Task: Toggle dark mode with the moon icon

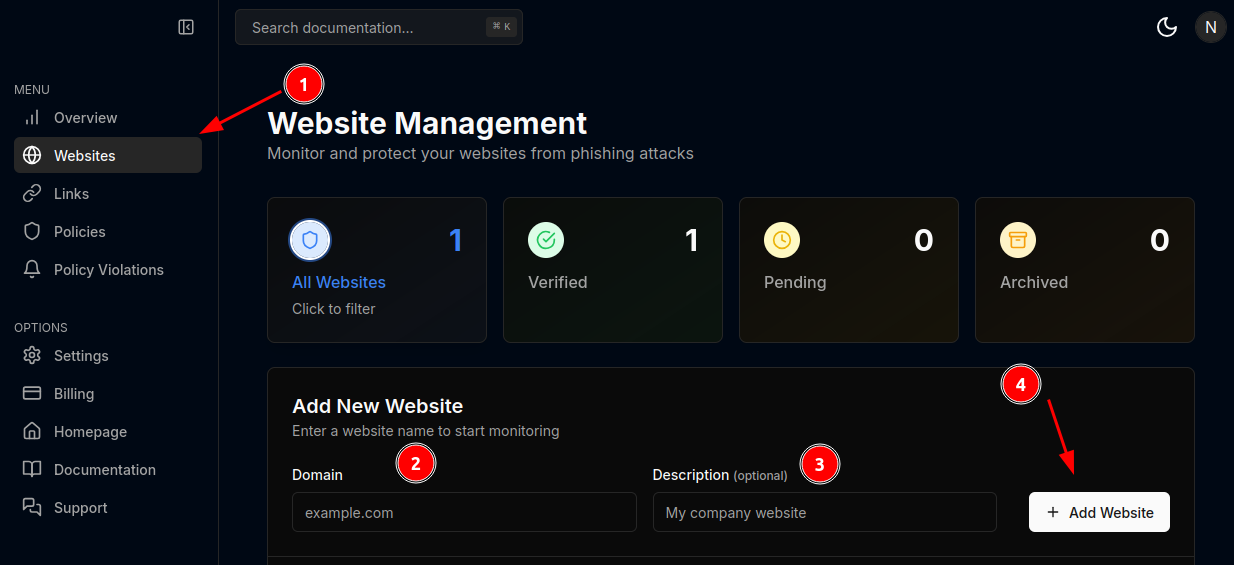Action: [x=1167, y=27]
